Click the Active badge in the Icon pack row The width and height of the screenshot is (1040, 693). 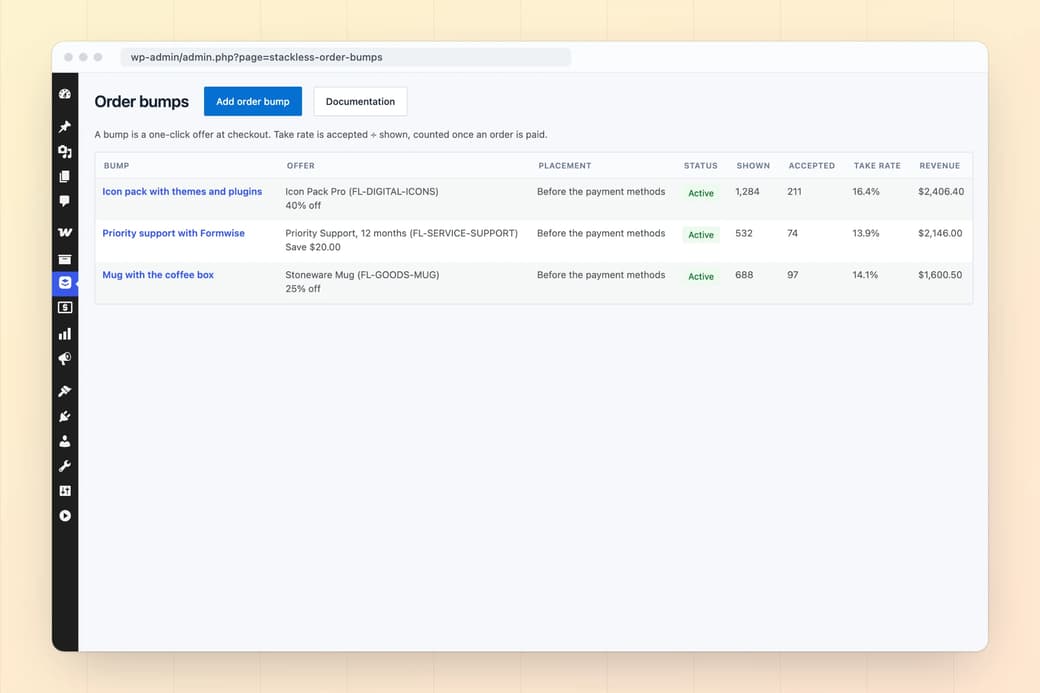point(700,193)
